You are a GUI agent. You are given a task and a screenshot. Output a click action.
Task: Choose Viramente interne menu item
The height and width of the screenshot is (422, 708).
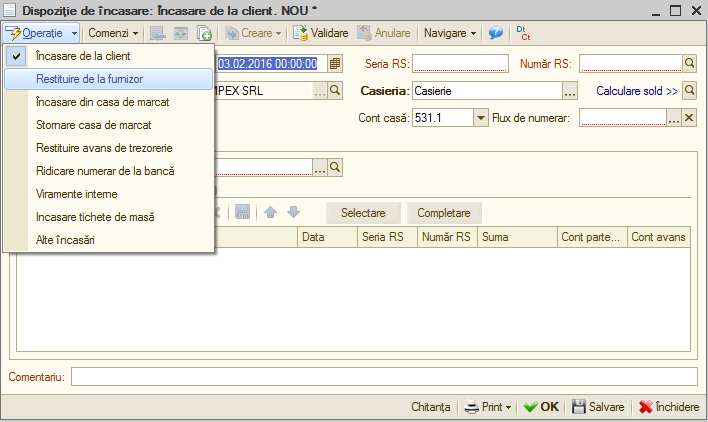(108, 194)
